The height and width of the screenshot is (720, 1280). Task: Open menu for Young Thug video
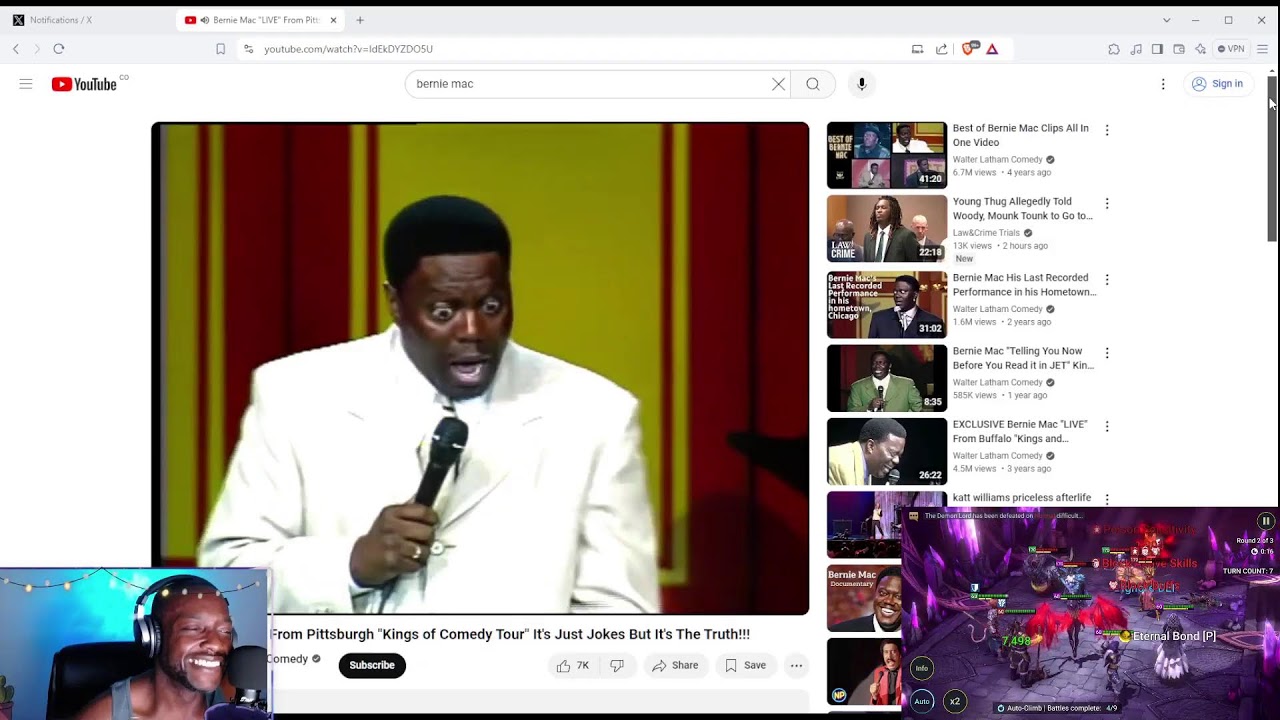pyautogui.click(x=1107, y=204)
